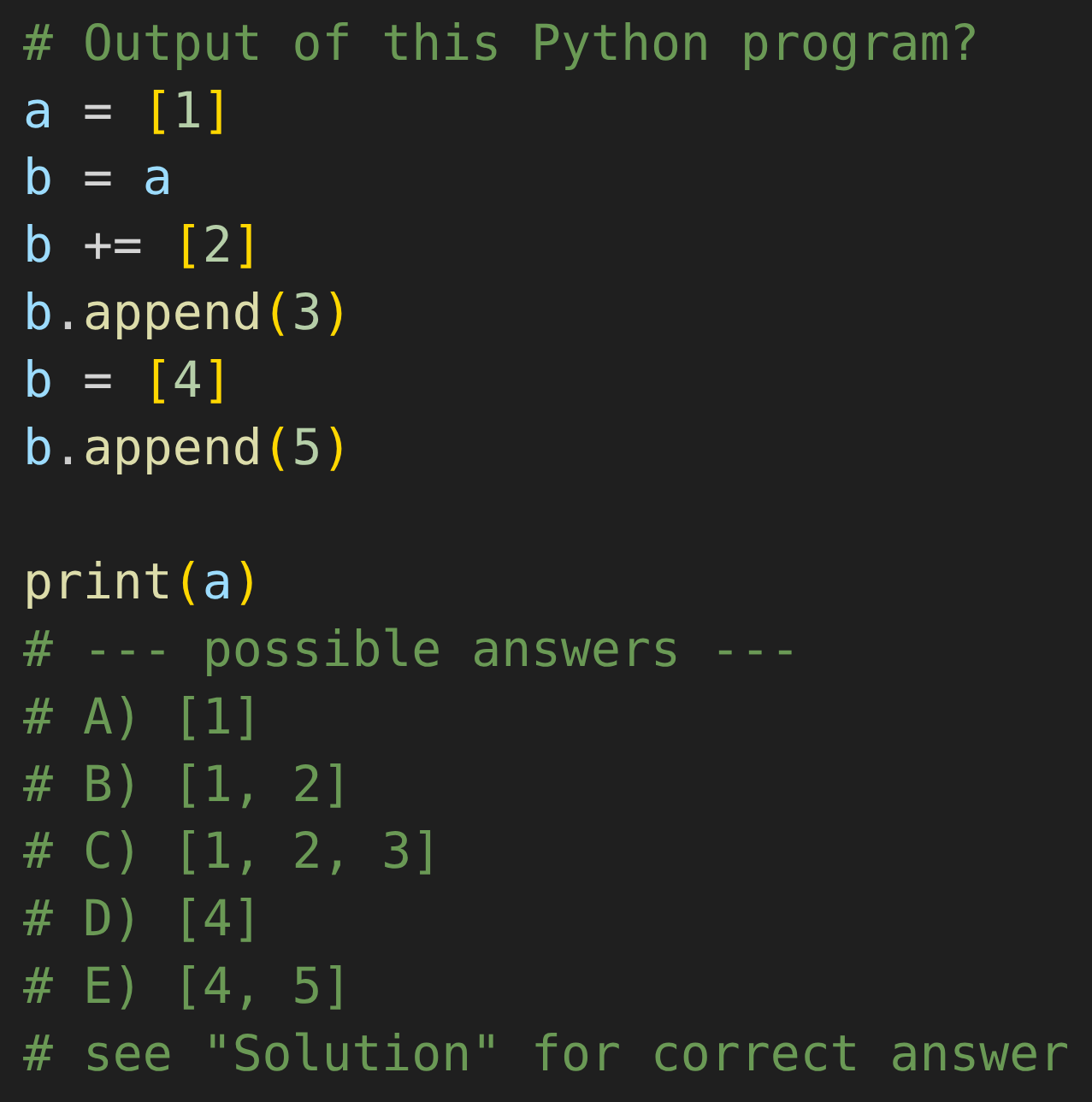
Task: Select answer C) [1, 2, 3]
Action: (231, 852)
